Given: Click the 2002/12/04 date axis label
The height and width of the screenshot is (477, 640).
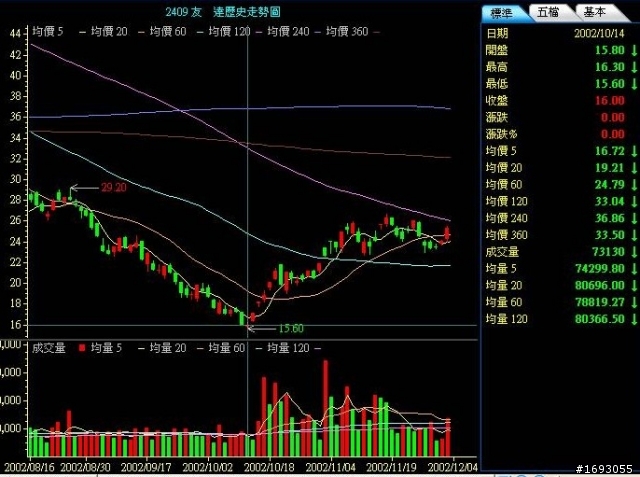Looking at the screenshot, I should pyautogui.click(x=452, y=467).
